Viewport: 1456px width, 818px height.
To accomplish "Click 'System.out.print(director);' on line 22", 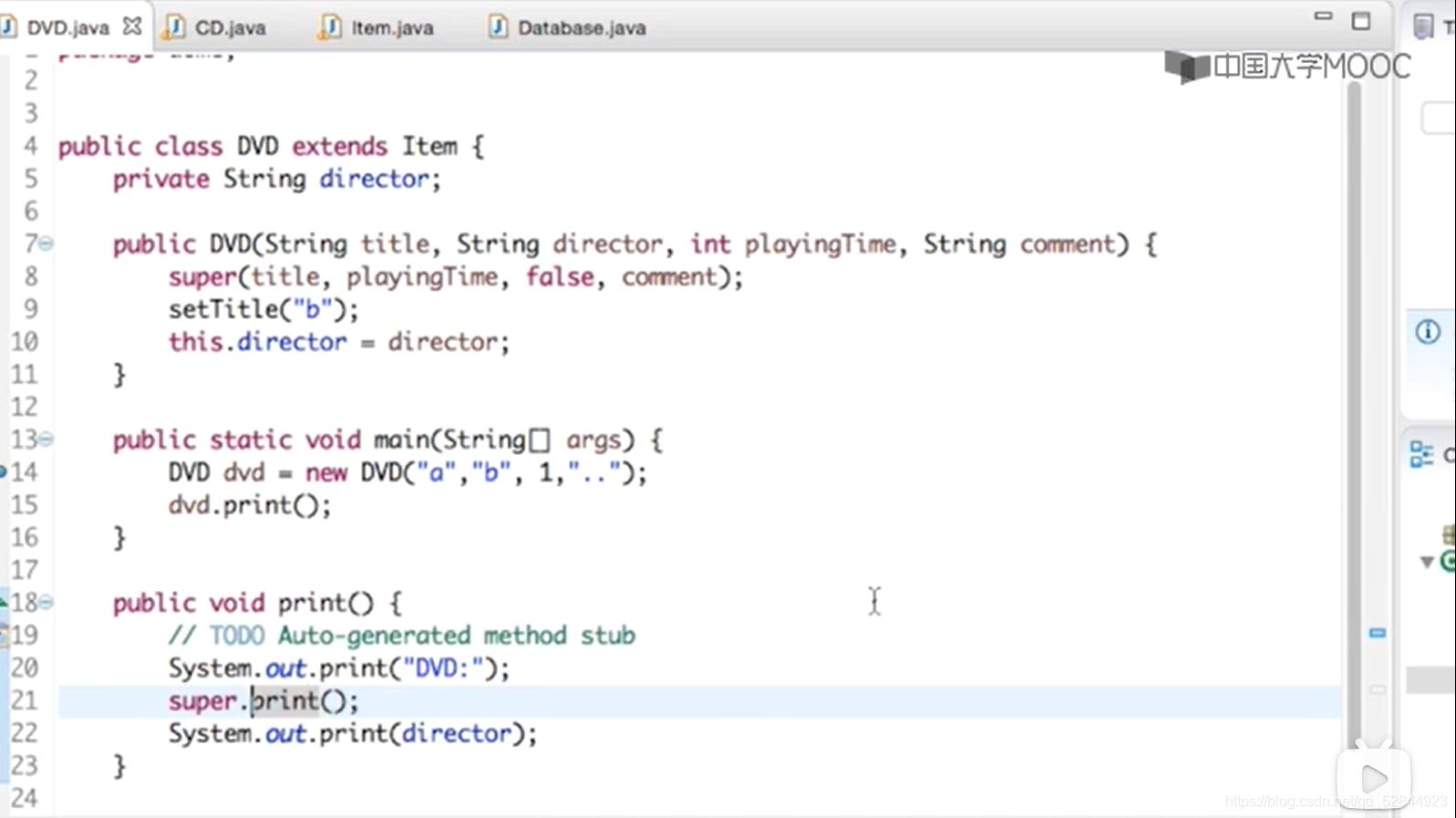I will pos(353,733).
